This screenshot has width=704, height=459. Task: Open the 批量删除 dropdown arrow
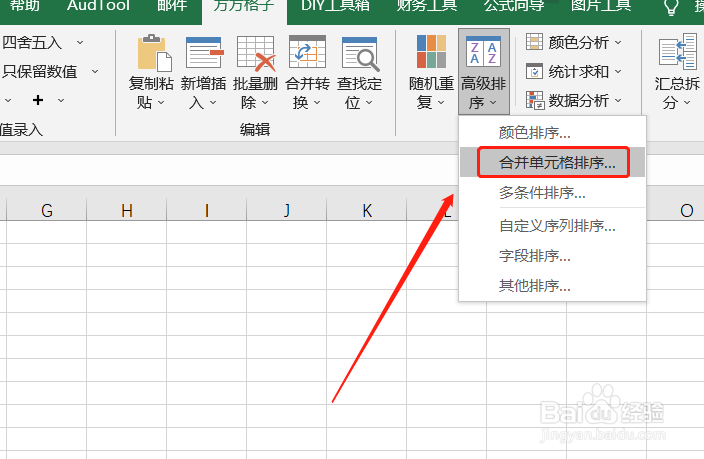click(265, 103)
